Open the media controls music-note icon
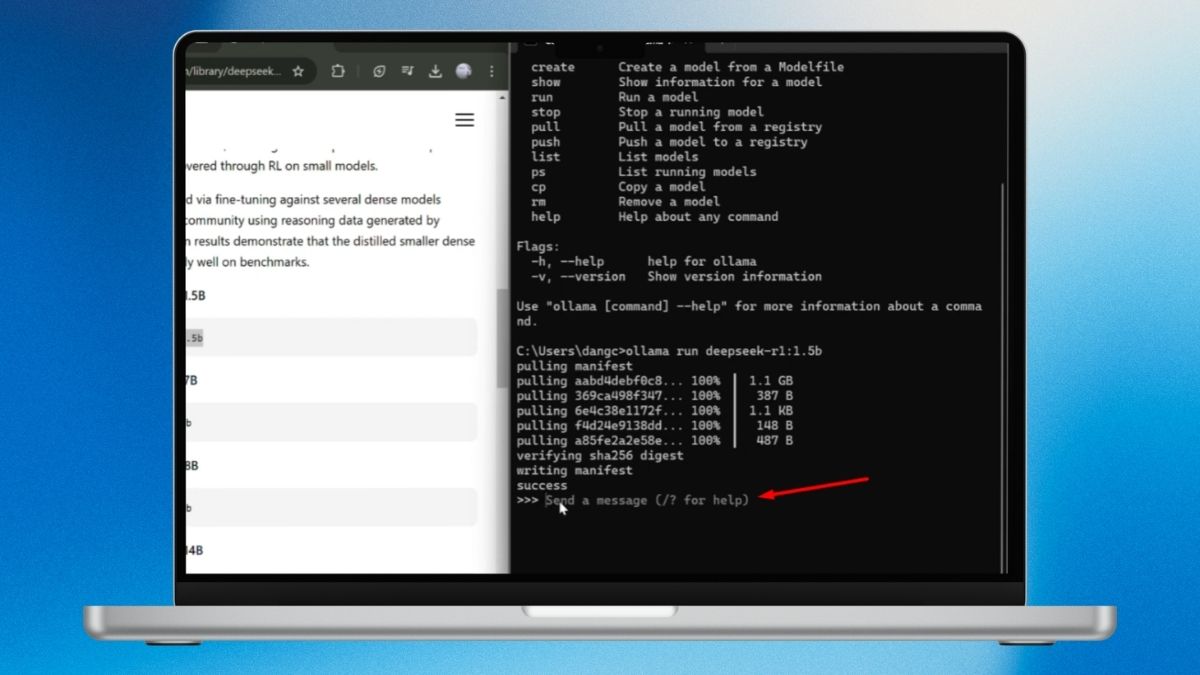This screenshot has width=1200, height=675. pos(407,72)
